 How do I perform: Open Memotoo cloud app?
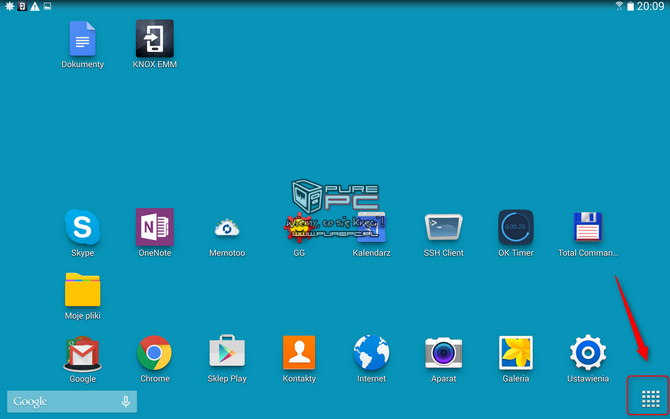coord(227,228)
